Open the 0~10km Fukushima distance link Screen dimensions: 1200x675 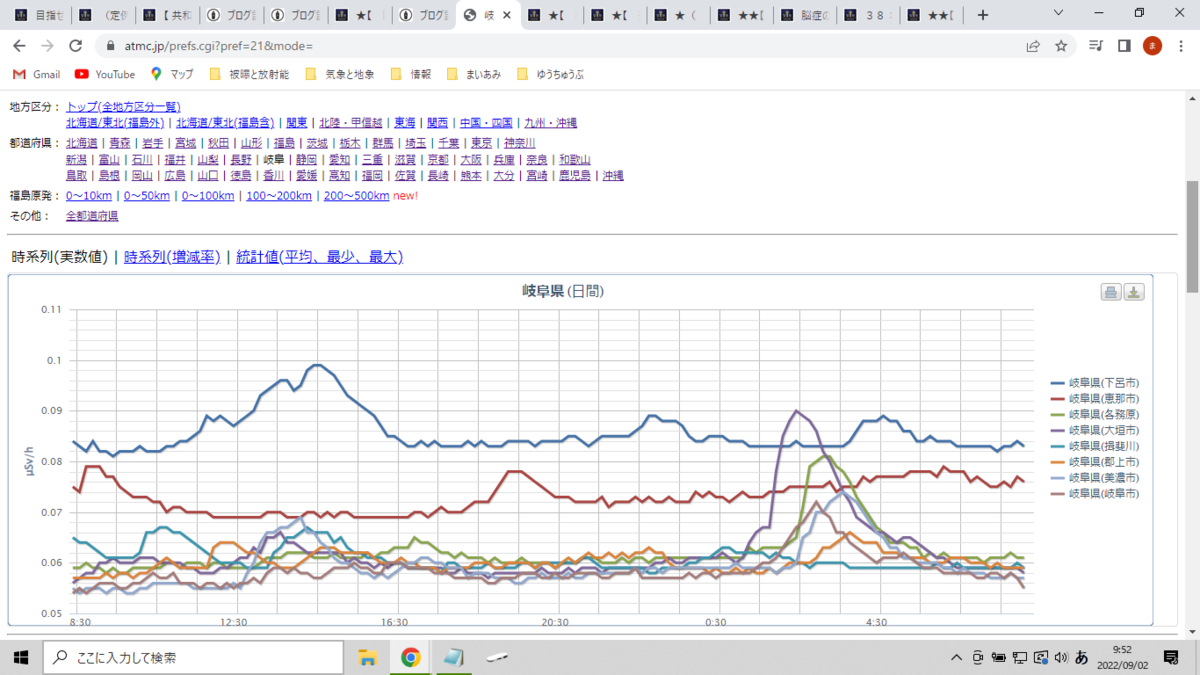(x=89, y=196)
